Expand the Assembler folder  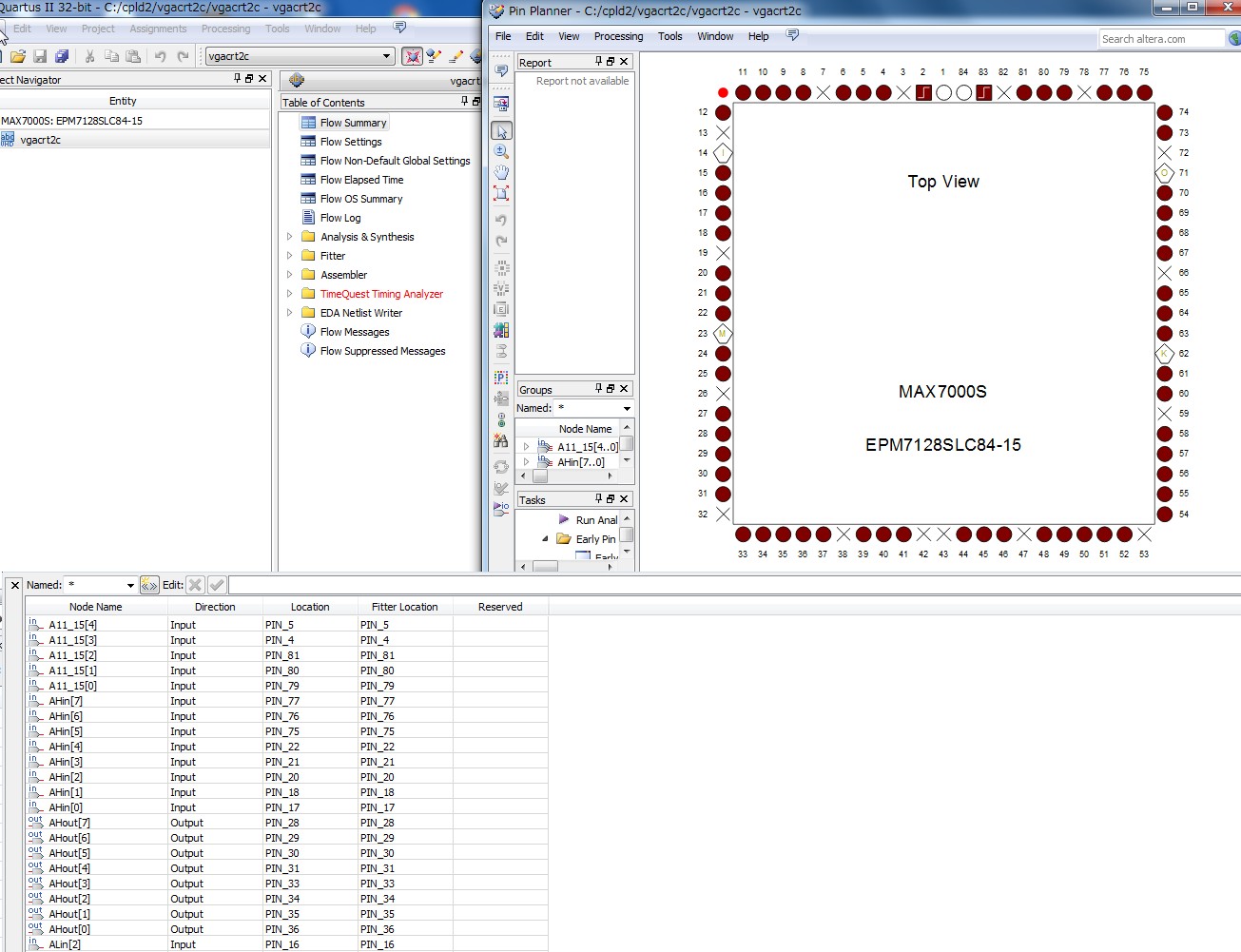point(290,274)
